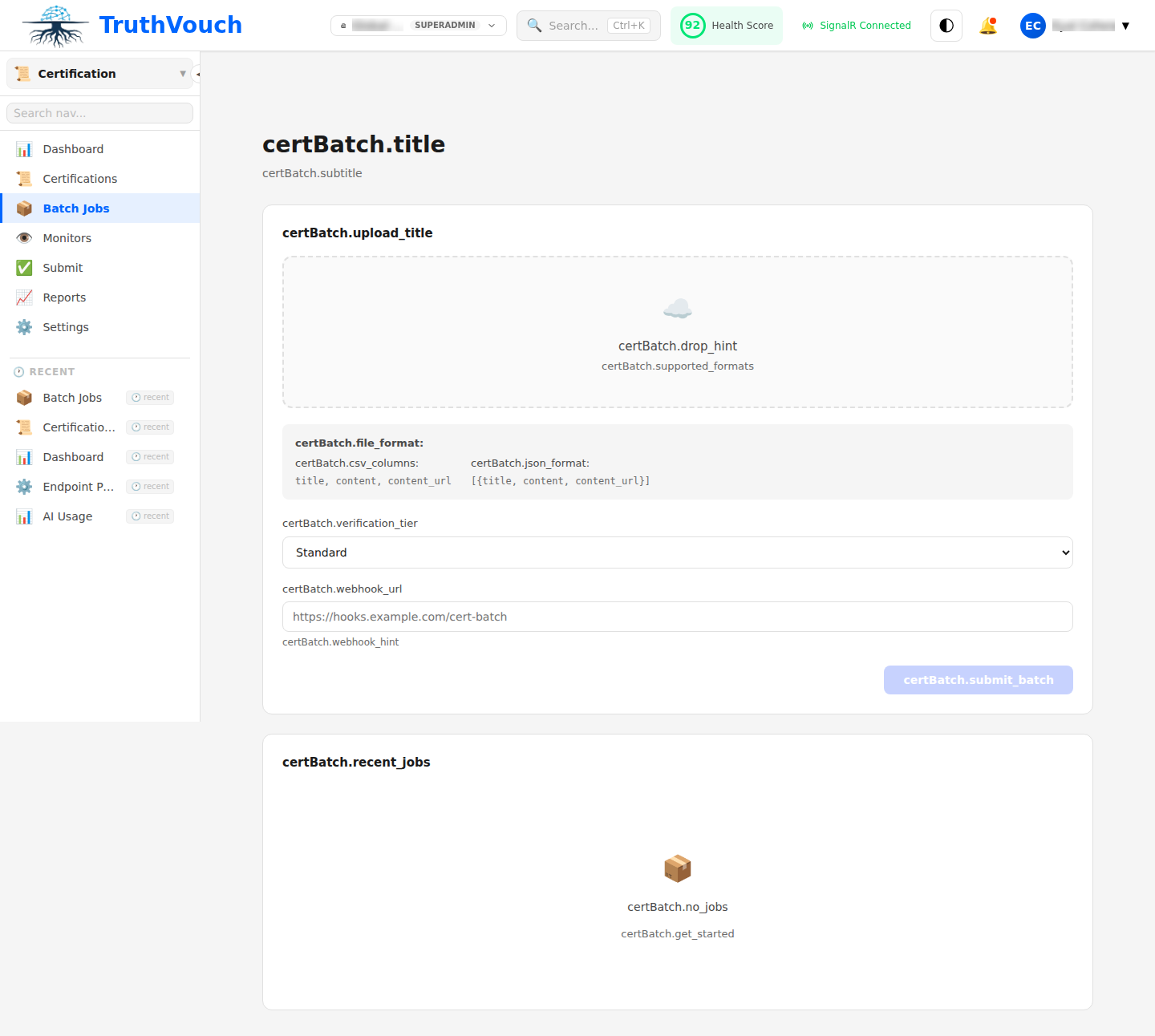Click the Health Score badge
This screenshot has width=1155, height=1036.
tap(726, 25)
